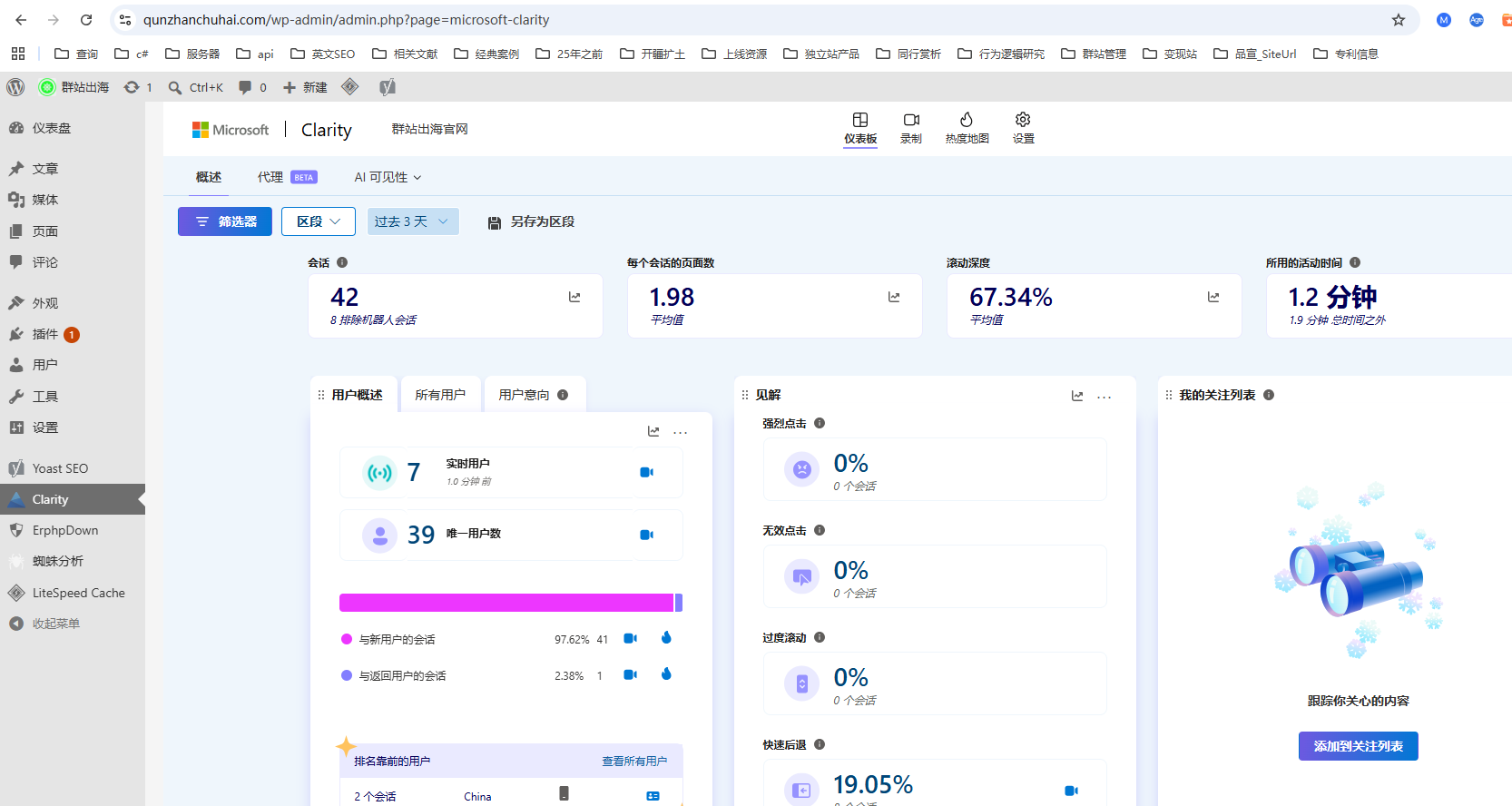This screenshot has height=806, width=1512.
Task: Open heatmap for 与新用户的会话
Action: 666,638
